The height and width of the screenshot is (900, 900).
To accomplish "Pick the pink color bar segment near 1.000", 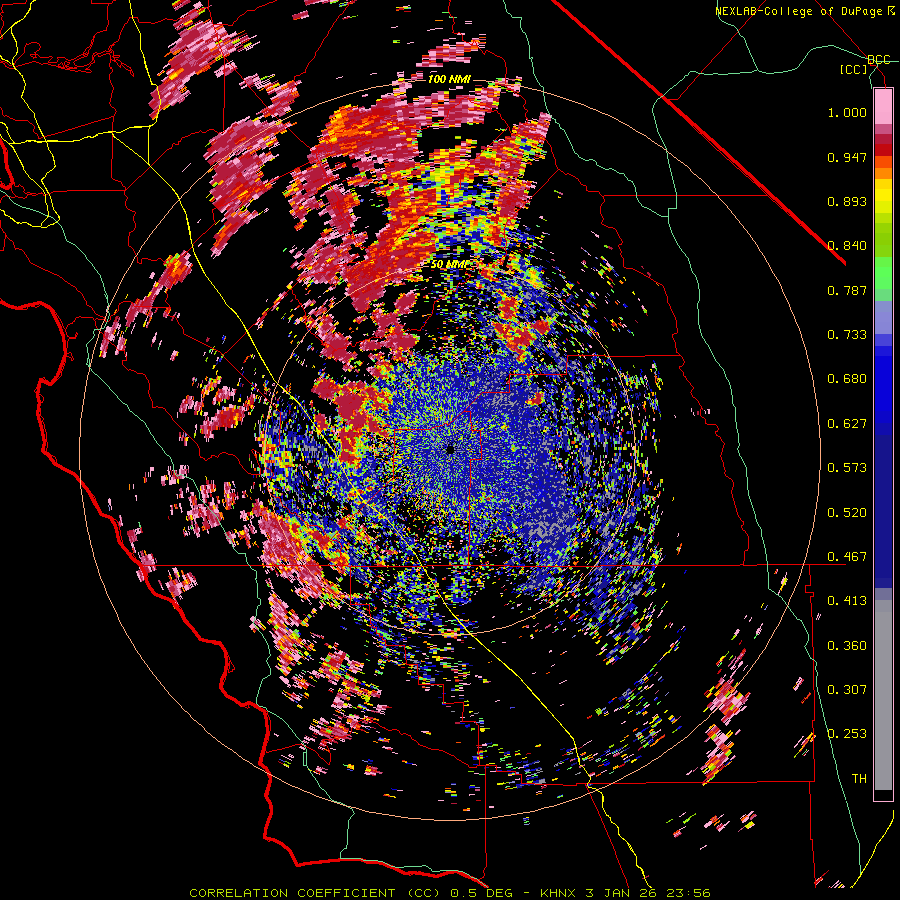I will [883, 107].
